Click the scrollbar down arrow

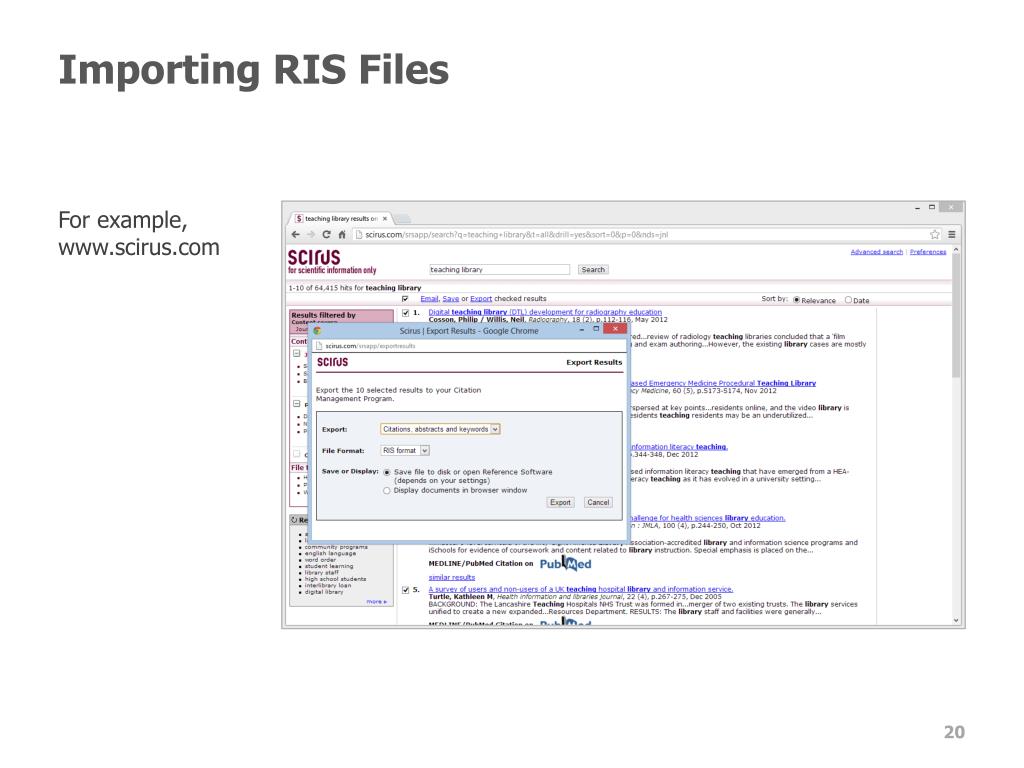pos(956,620)
